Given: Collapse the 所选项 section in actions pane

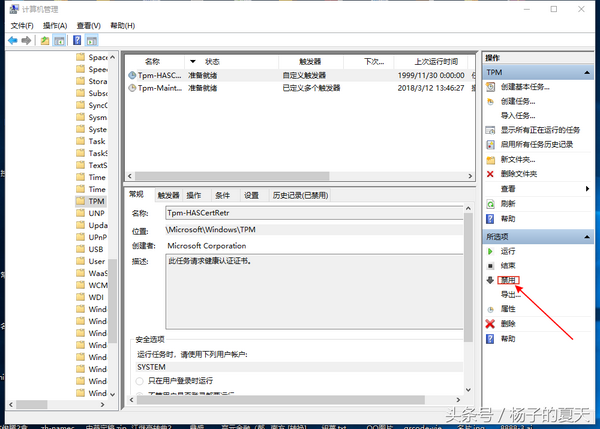Looking at the screenshot, I should point(587,236).
